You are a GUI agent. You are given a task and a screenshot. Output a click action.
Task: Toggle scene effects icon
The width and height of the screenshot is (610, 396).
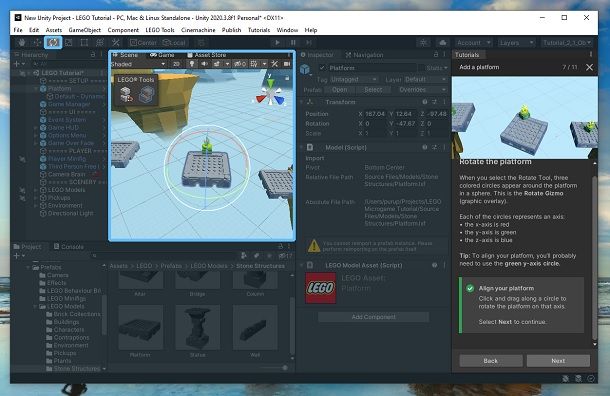[216, 64]
